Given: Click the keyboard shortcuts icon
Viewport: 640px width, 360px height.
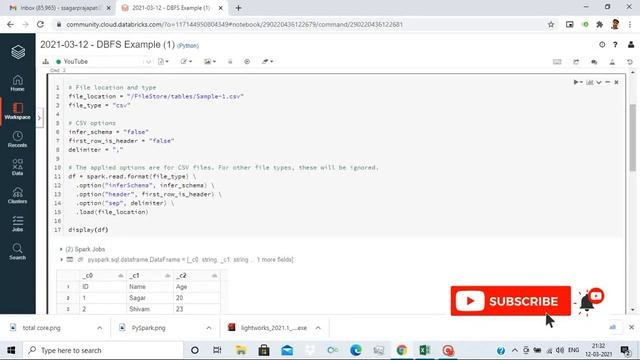Looking at the screenshot, I should (557, 62).
